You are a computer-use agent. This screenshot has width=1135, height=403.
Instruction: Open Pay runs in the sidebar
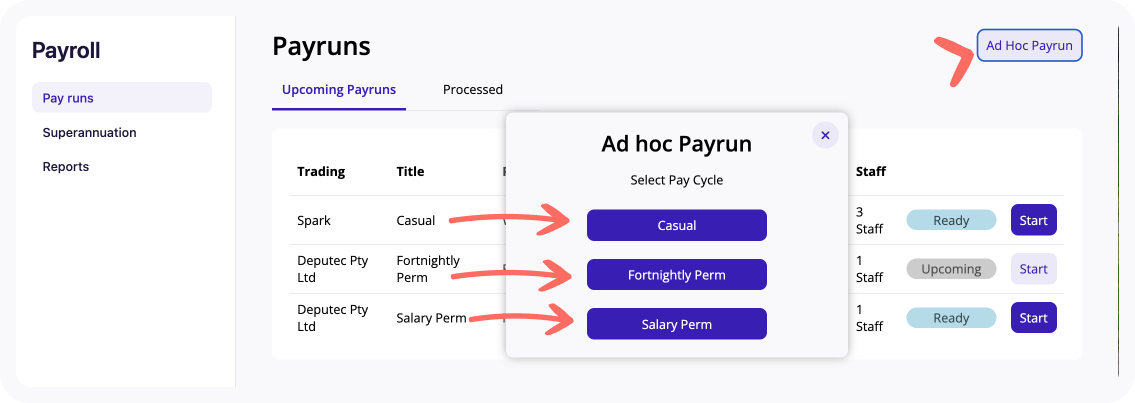[122, 98]
